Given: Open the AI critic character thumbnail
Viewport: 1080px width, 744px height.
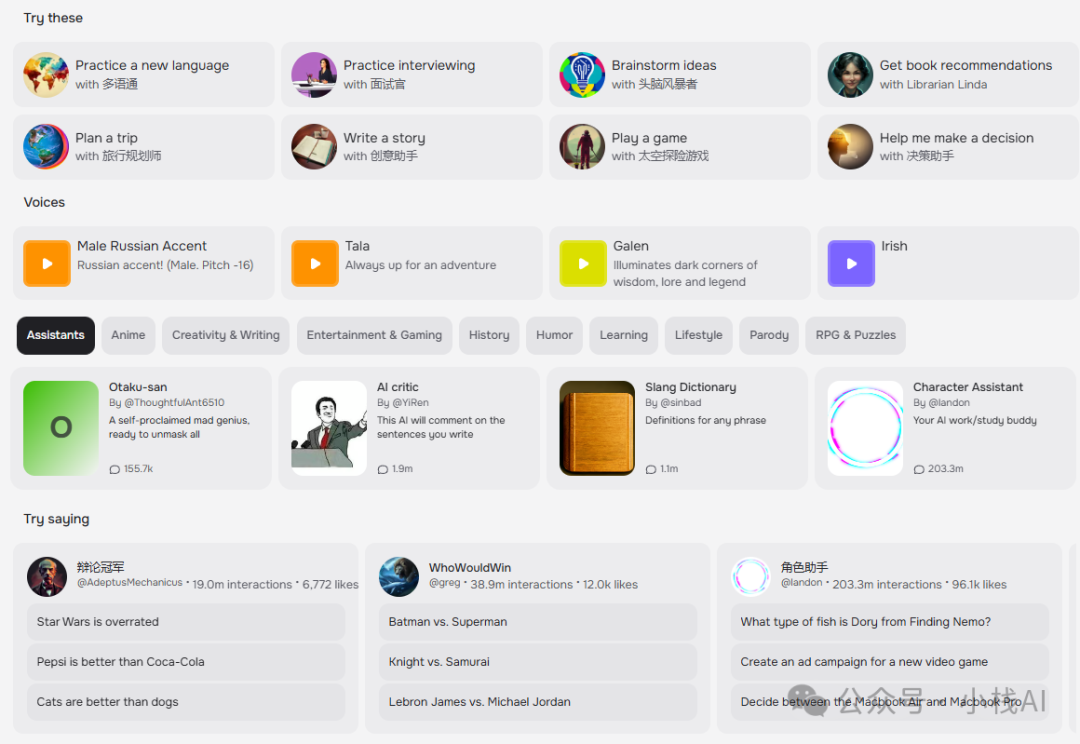Looking at the screenshot, I should point(329,428).
